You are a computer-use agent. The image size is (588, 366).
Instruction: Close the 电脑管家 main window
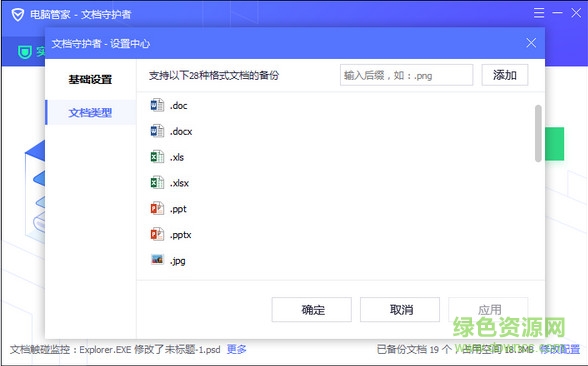point(576,13)
